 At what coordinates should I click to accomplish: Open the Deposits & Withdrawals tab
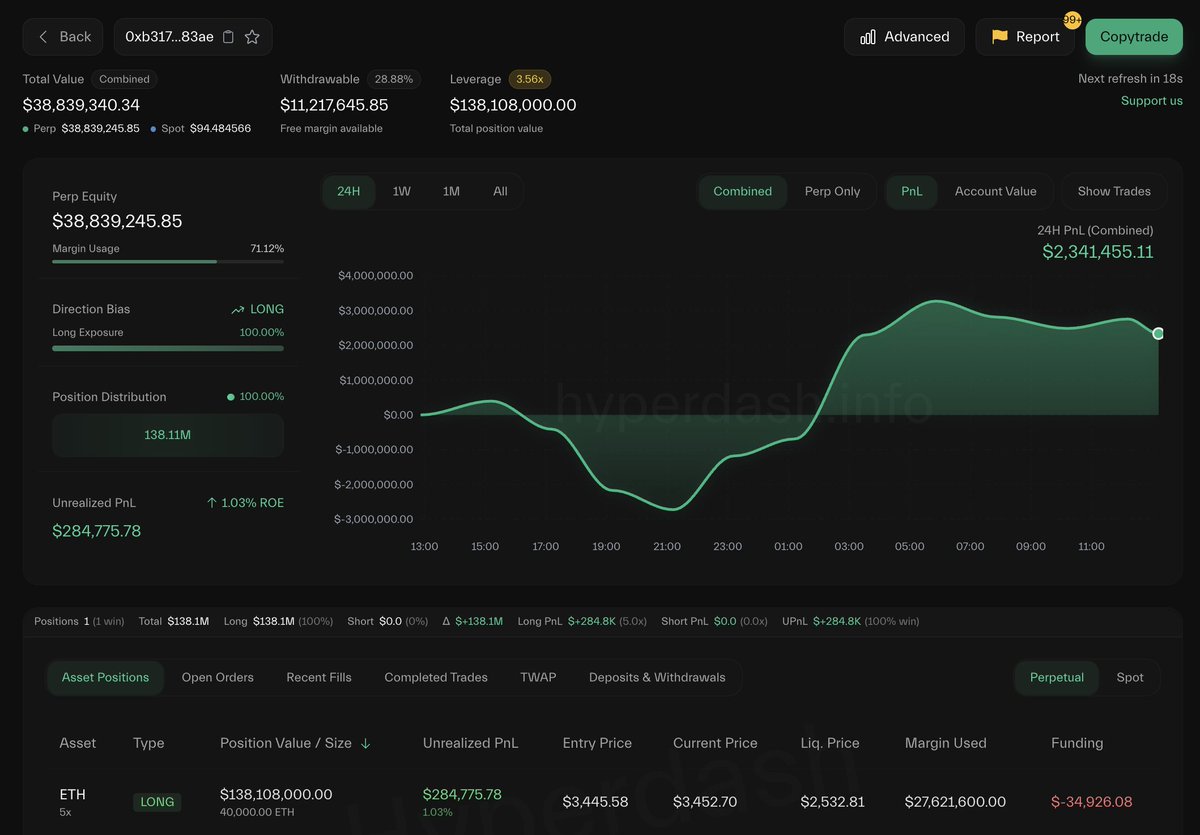coord(657,677)
